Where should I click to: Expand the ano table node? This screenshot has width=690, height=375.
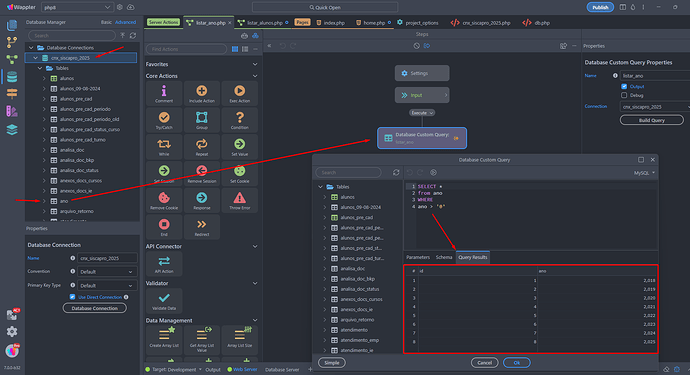[x=44, y=201]
